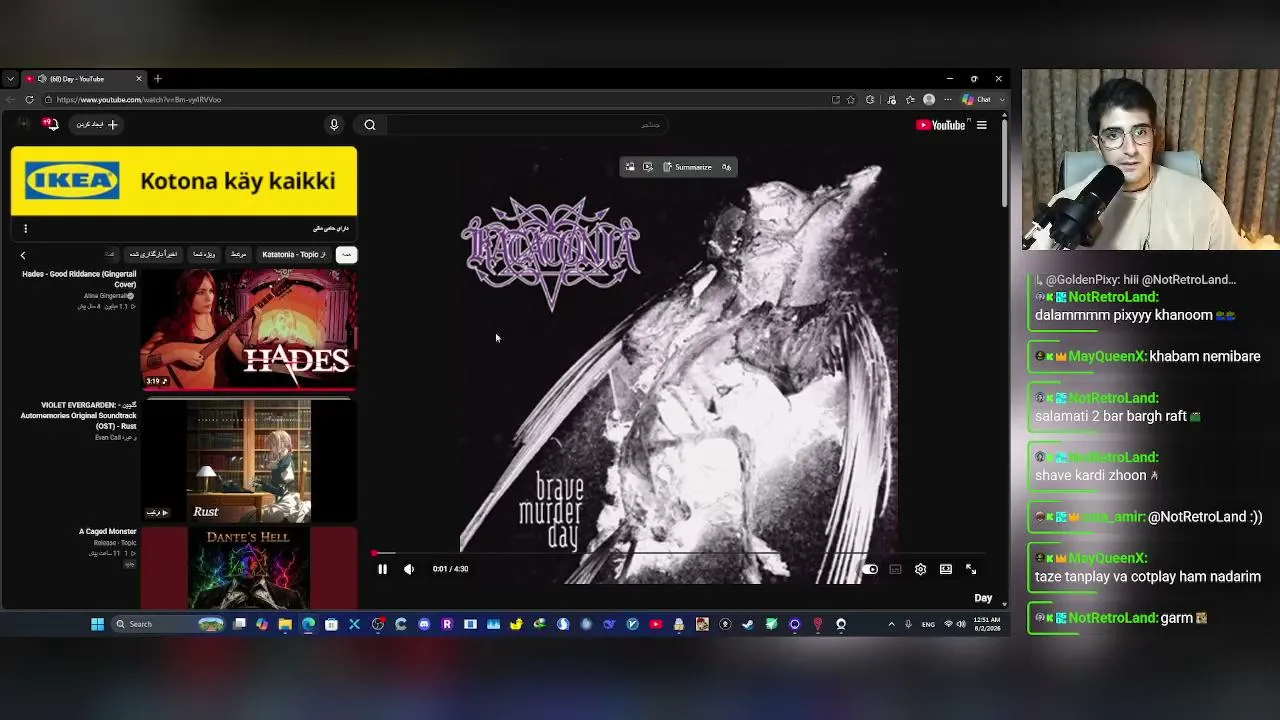The height and width of the screenshot is (720, 1280).
Task: Click ENG language indicator
Action: [928, 624]
